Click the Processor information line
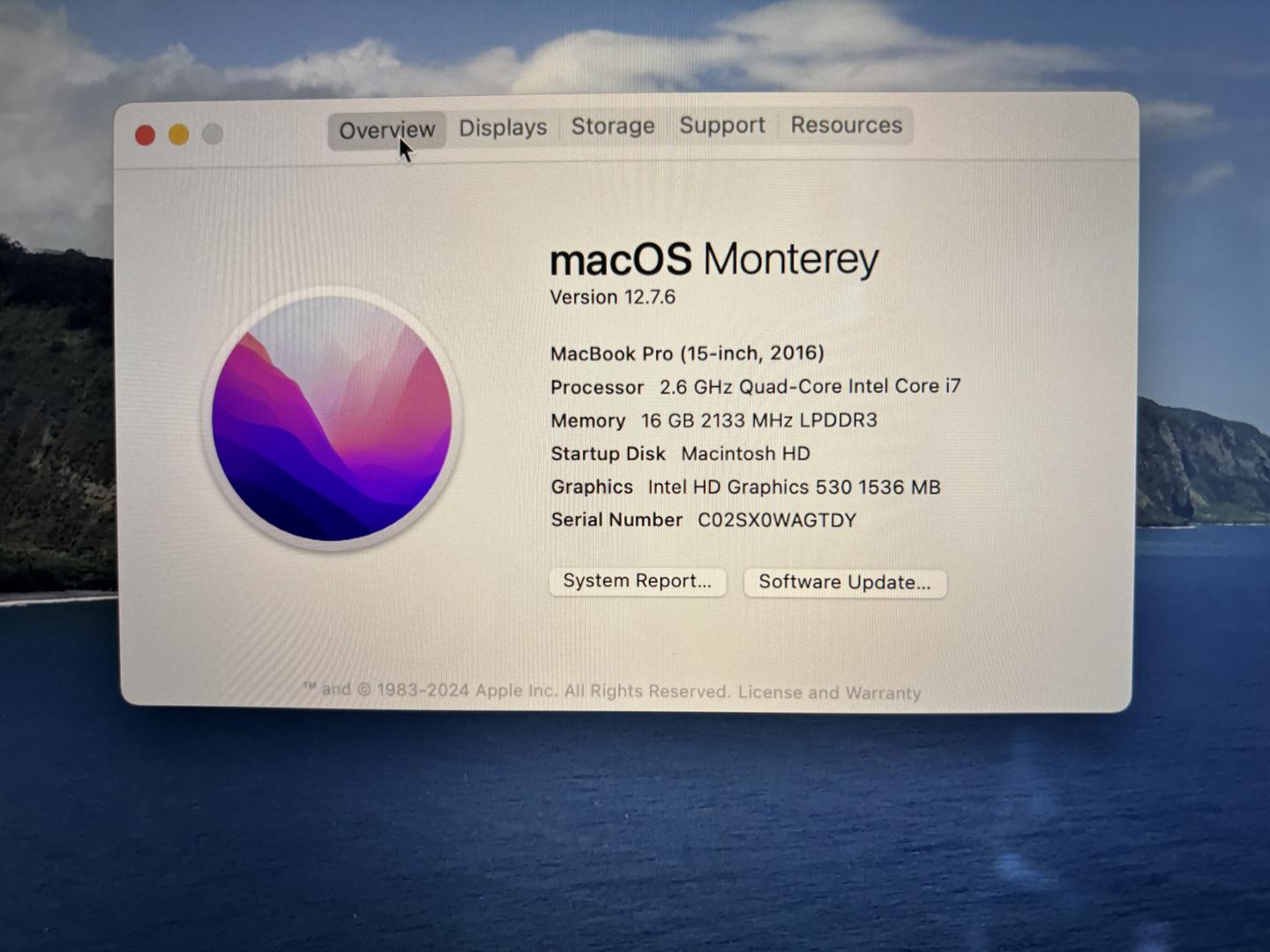Image resolution: width=1270 pixels, height=952 pixels. (x=755, y=387)
